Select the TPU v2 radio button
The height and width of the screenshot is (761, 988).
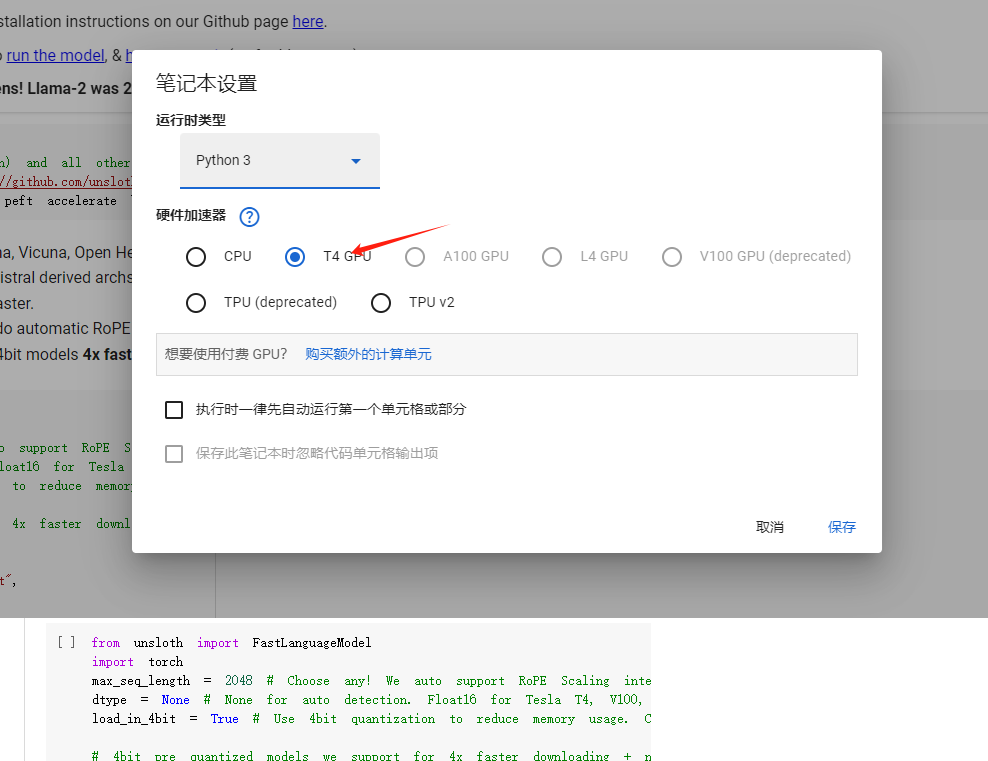(381, 302)
